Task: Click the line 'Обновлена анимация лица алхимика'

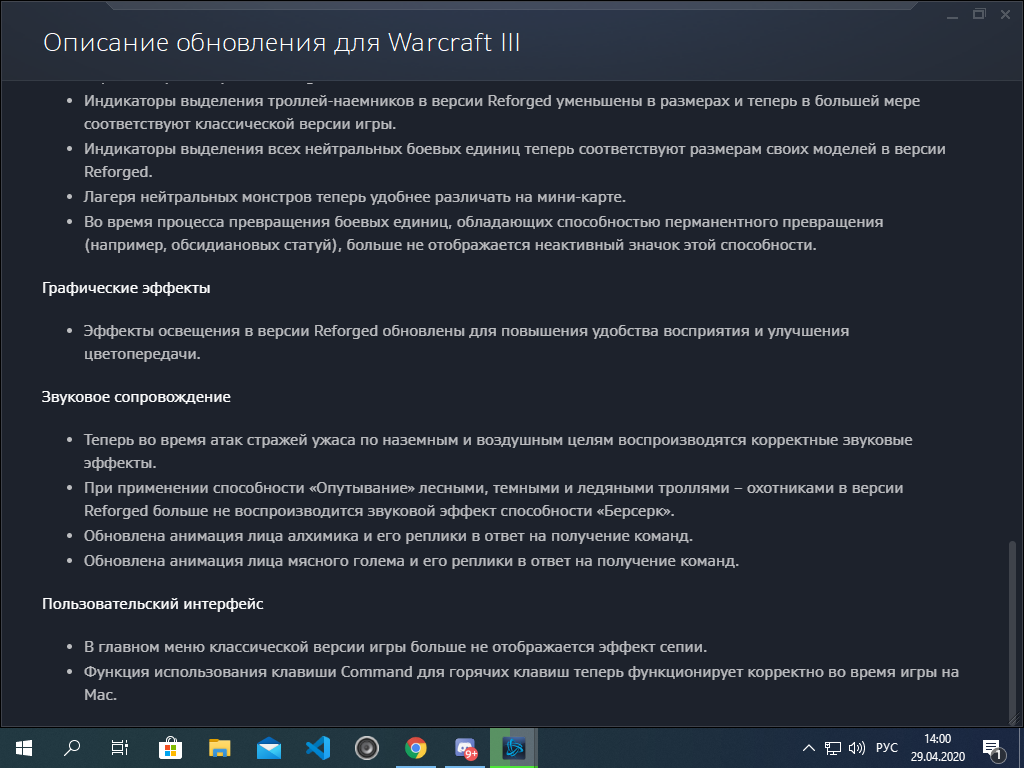Action: click(388, 536)
